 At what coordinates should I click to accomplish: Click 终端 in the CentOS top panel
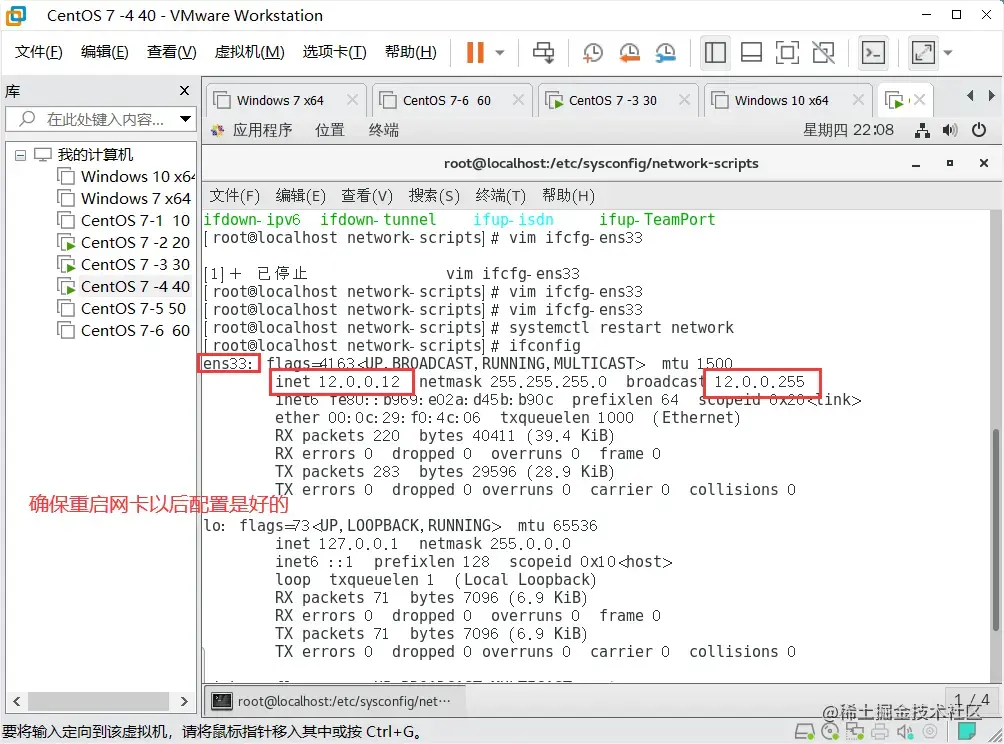[384, 131]
